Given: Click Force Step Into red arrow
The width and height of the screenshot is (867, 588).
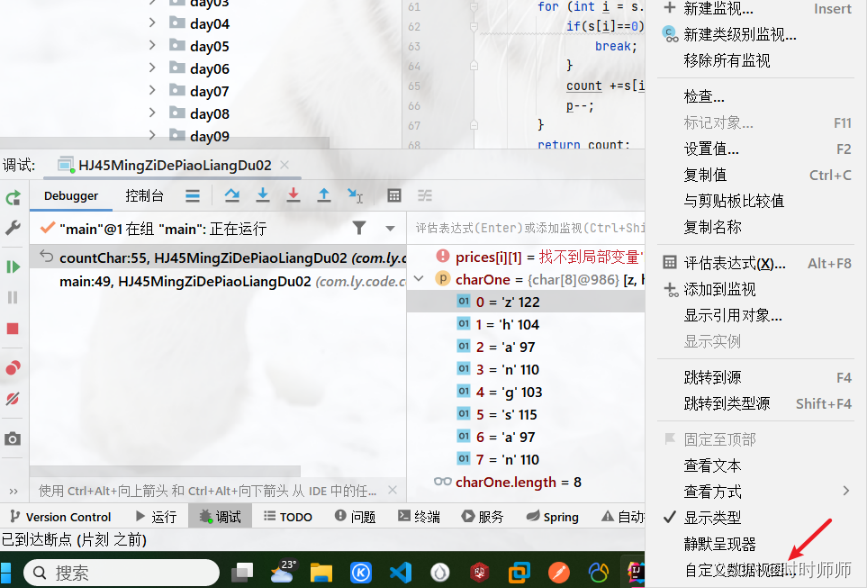Looking at the screenshot, I should tap(293, 195).
